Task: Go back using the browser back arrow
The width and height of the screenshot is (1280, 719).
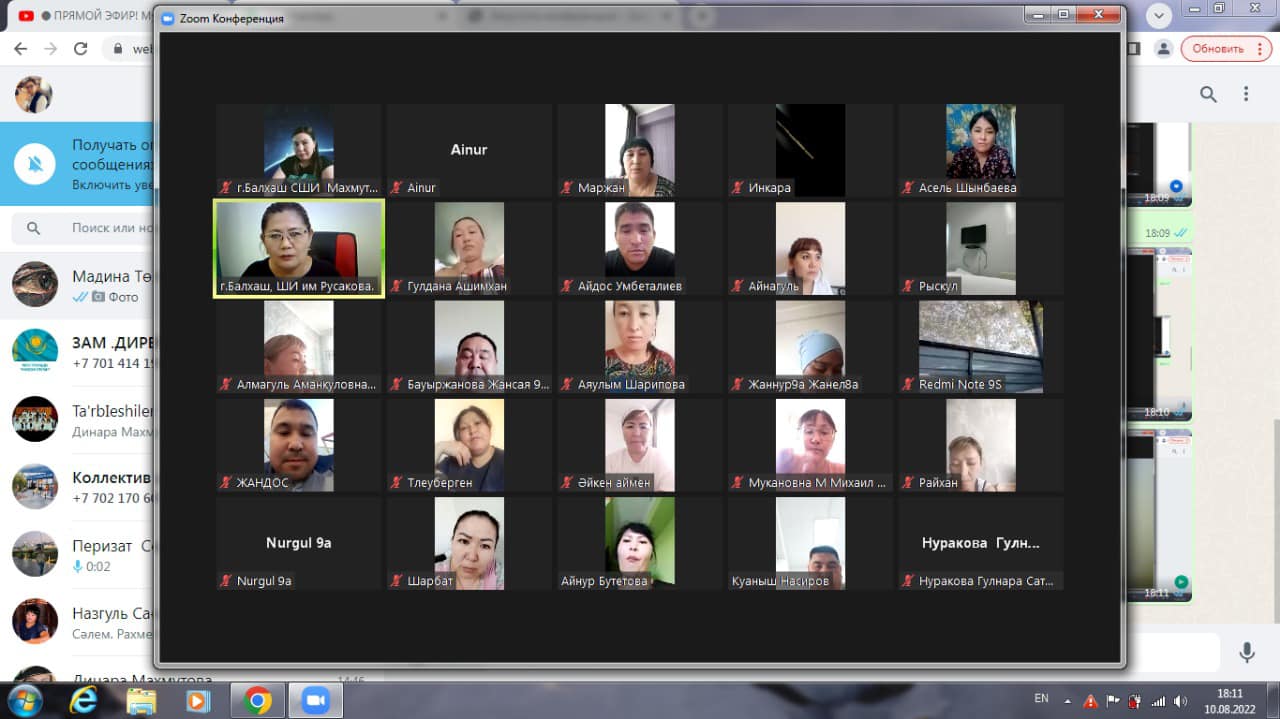Action: pos(20,49)
